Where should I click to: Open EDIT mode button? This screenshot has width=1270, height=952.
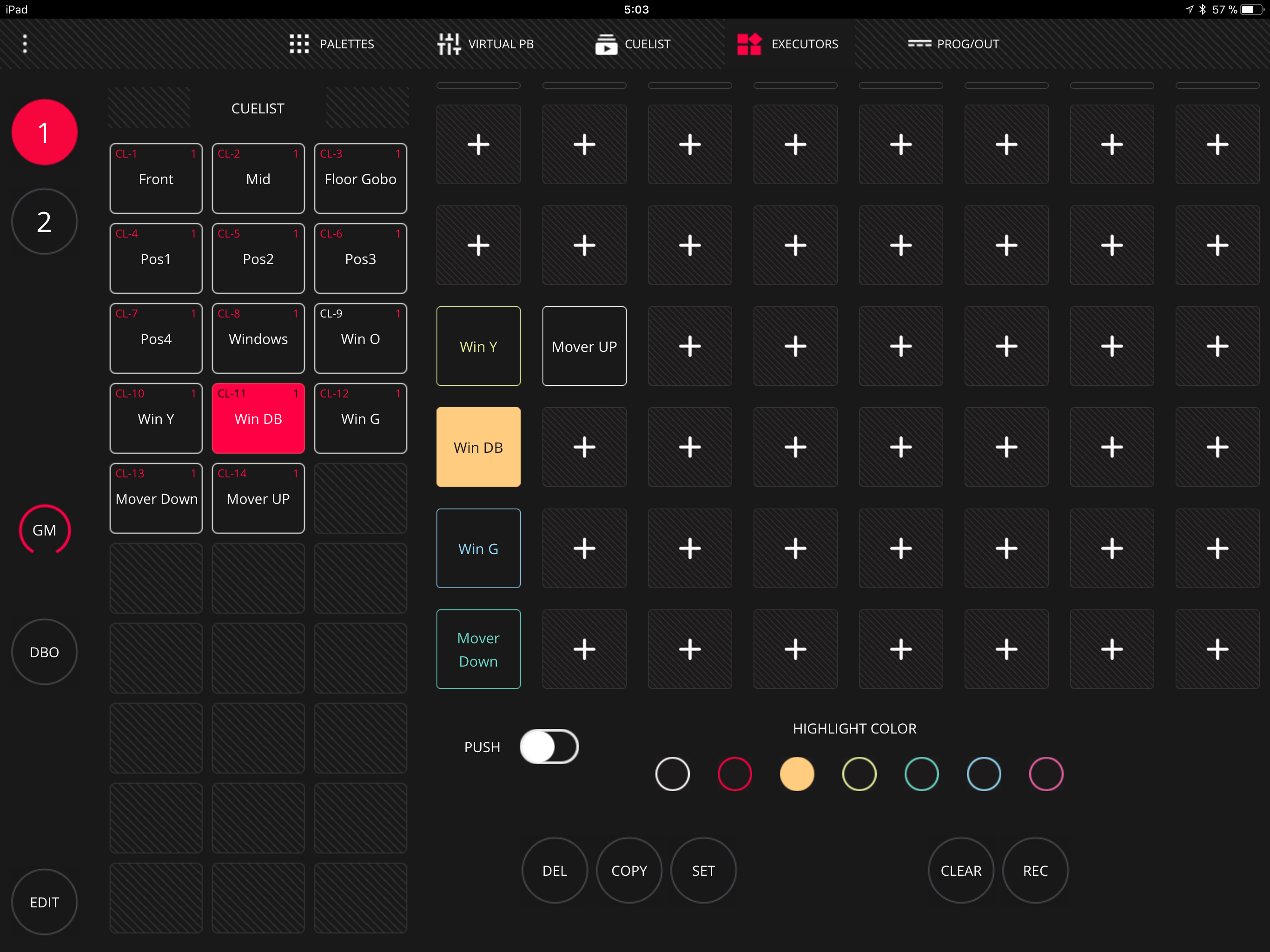[44, 902]
